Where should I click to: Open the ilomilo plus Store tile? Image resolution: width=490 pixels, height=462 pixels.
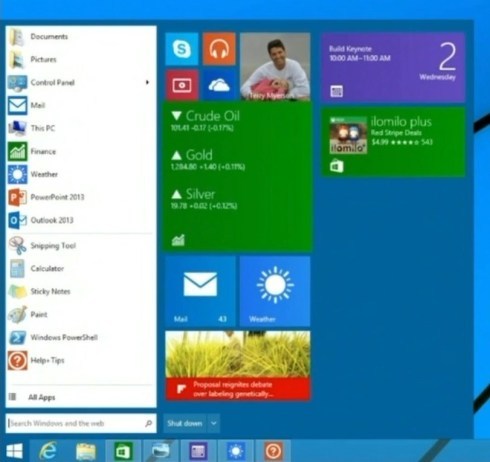tap(393, 142)
